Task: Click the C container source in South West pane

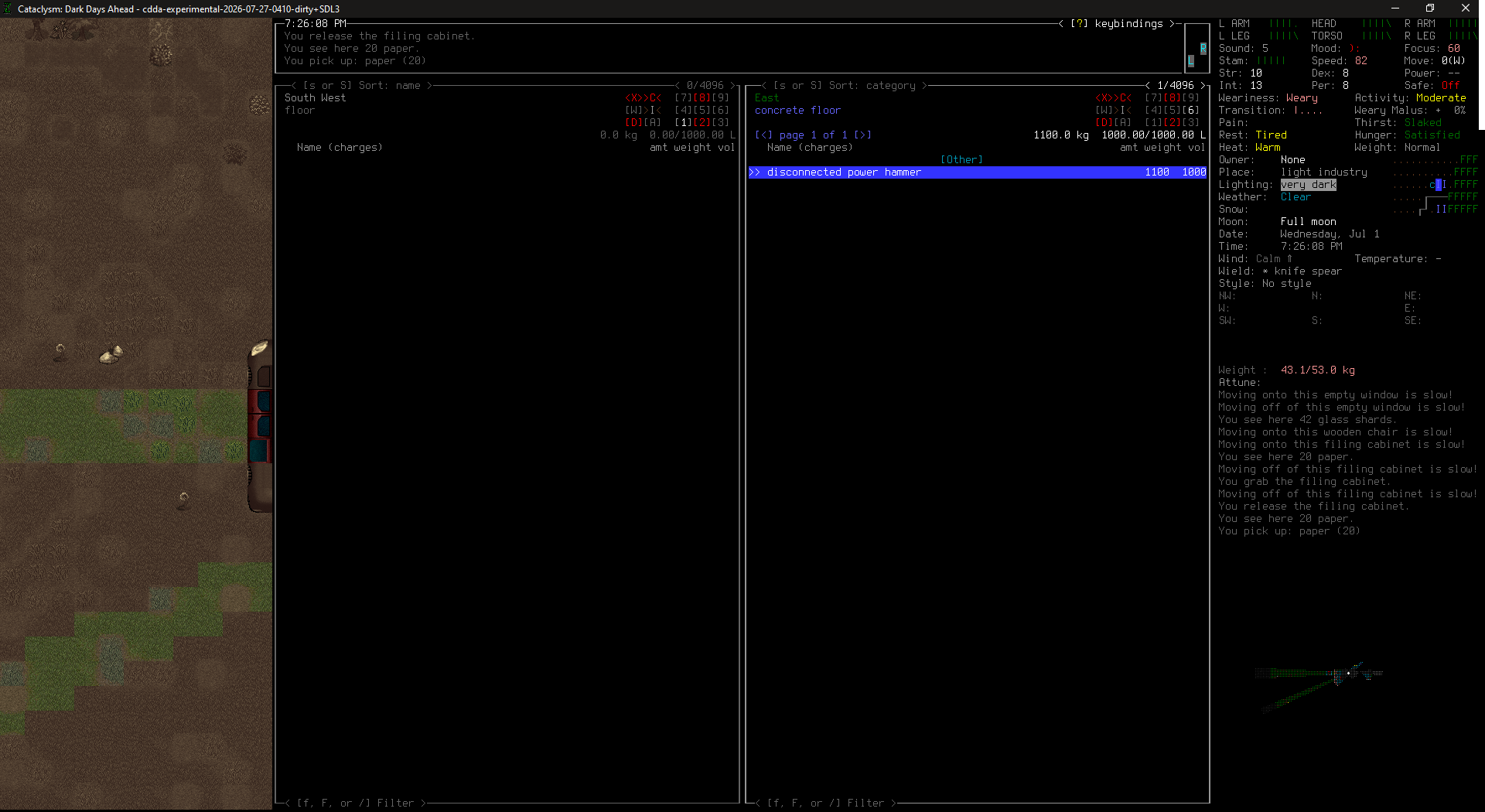Action: pos(652,98)
